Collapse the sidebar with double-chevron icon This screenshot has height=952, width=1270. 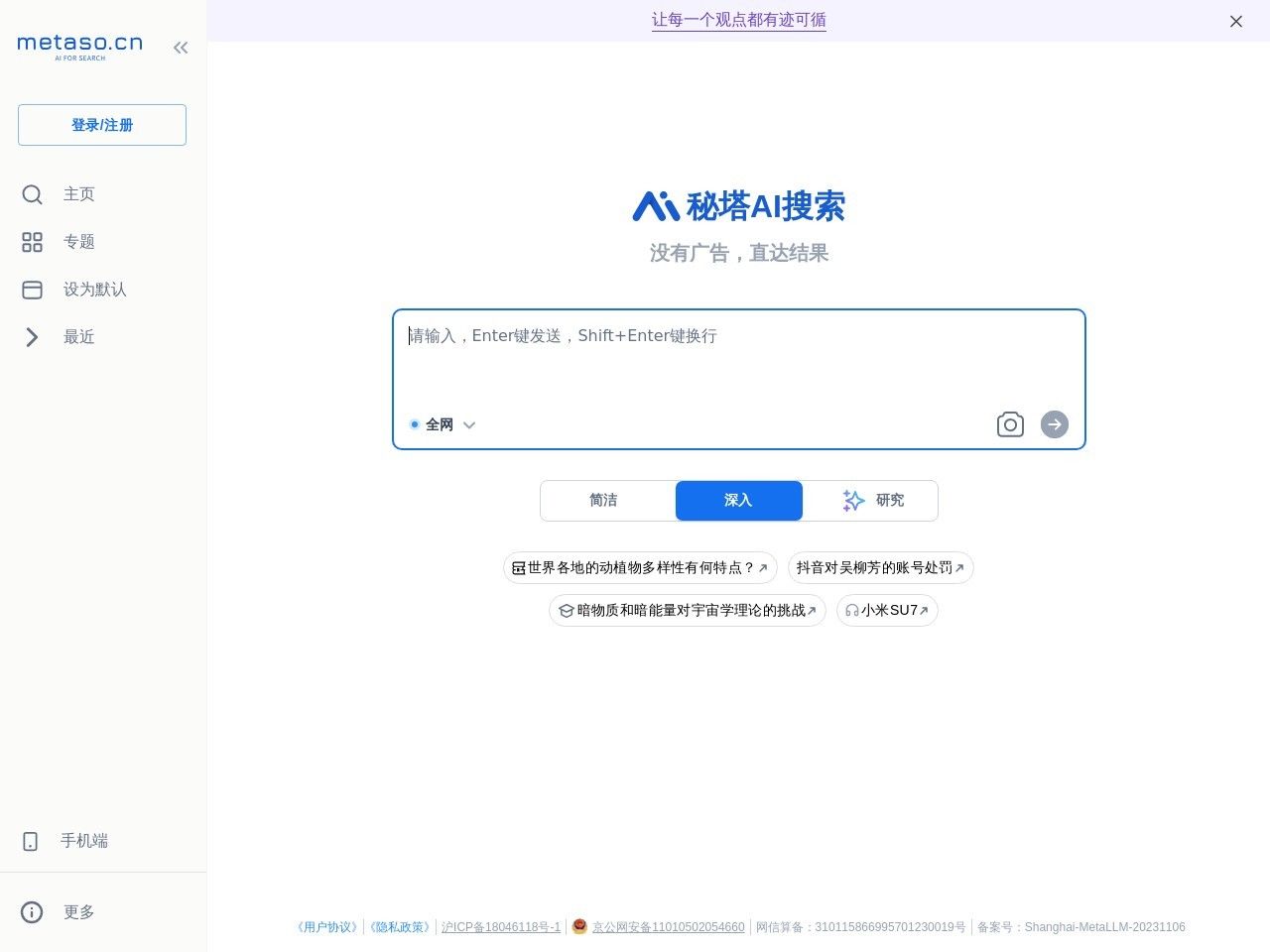click(181, 47)
